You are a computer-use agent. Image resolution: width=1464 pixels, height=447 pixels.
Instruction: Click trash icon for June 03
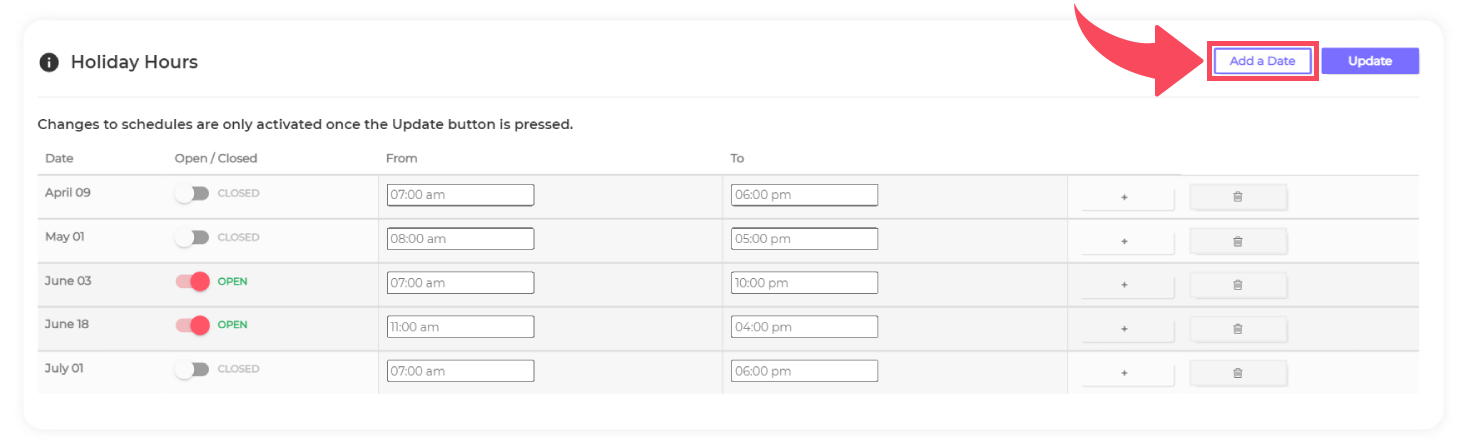tap(1237, 285)
